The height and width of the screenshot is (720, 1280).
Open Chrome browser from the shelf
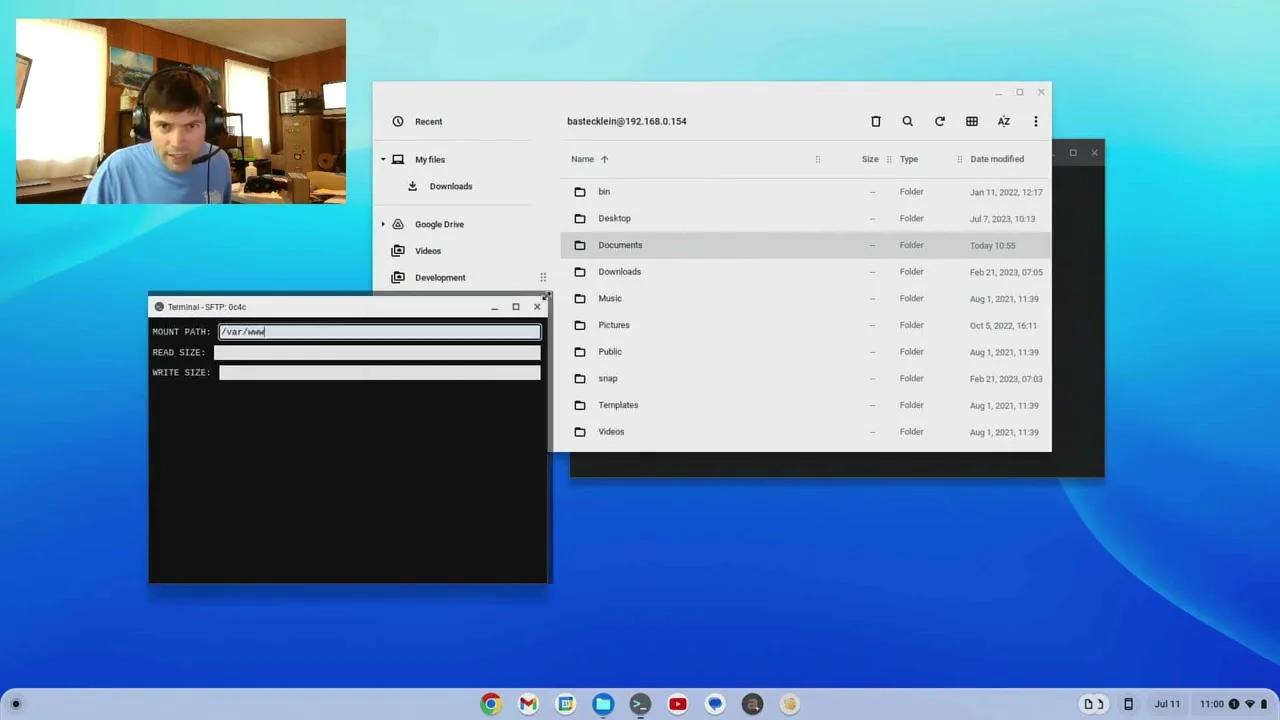(490, 704)
